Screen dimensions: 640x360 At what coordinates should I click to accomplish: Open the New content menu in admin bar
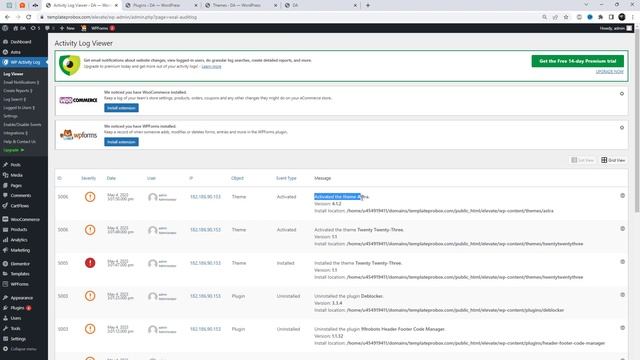67,28
